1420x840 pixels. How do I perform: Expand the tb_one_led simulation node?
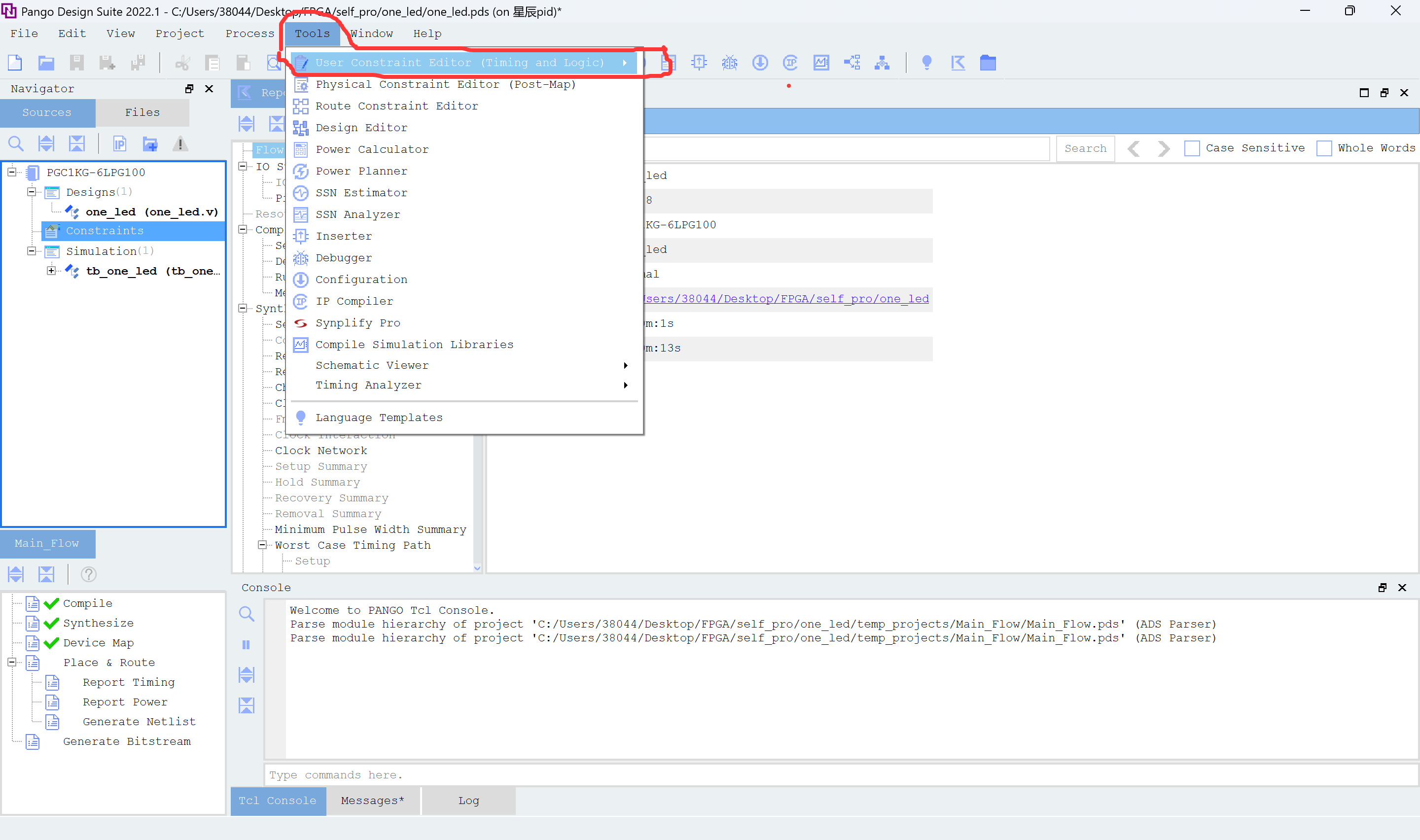pyautogui.click(x=51, y=271)
